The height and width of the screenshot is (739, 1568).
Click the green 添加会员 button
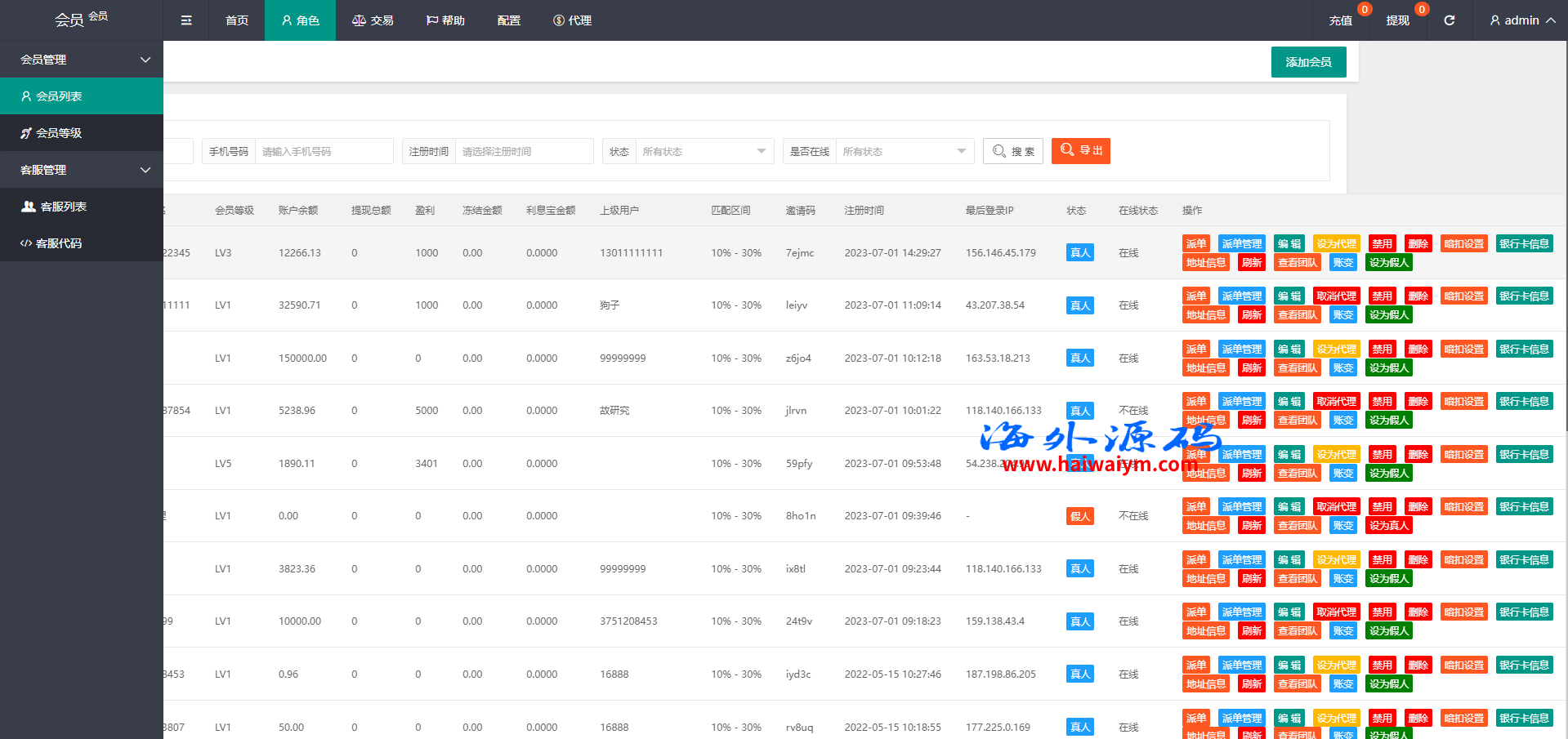pyautogui.click(x=1308, y=62)
